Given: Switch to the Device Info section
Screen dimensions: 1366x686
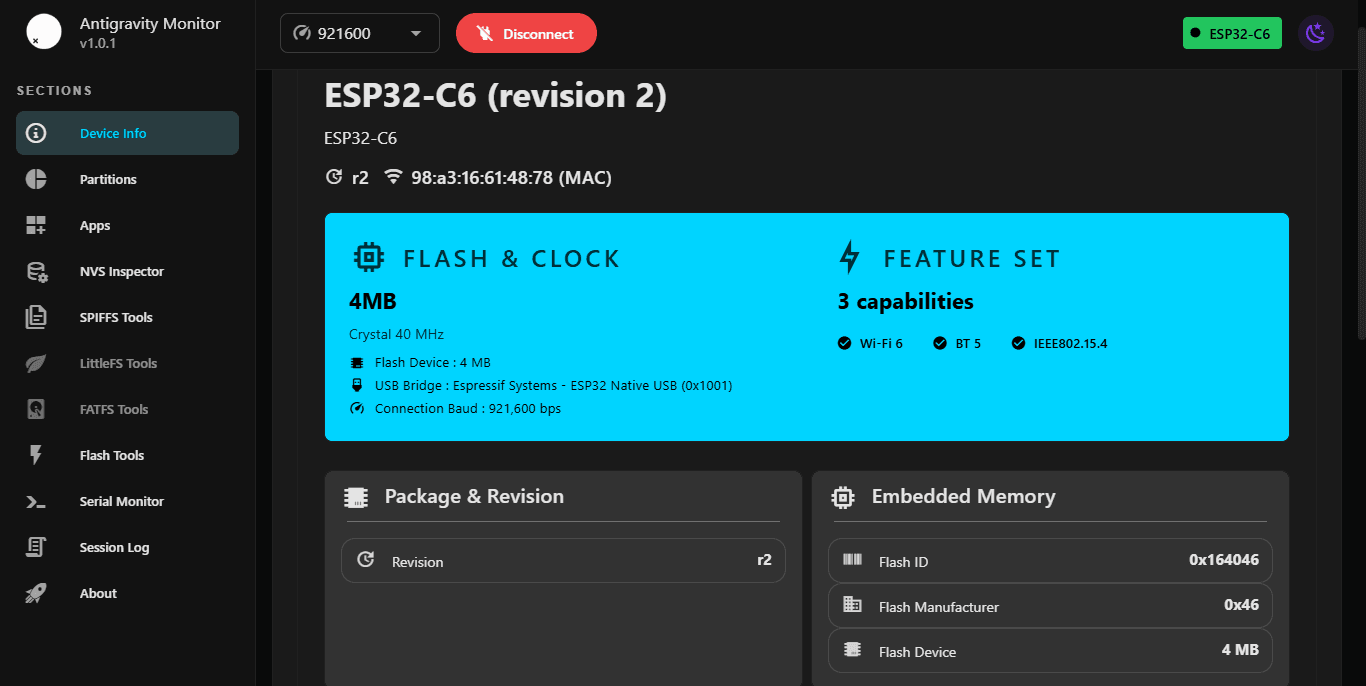Looking at the screenshot, I should click(126, 132).
